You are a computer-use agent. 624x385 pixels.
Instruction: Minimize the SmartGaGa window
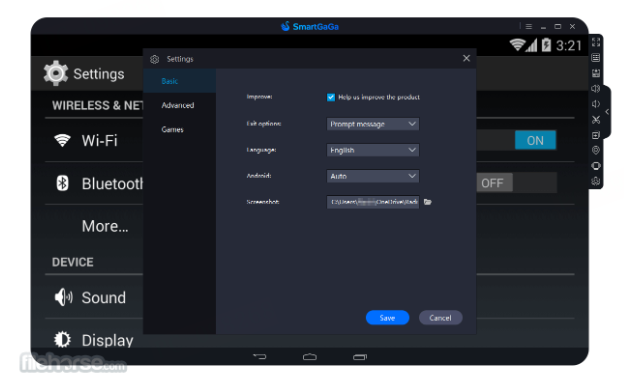tap(543, 27)
